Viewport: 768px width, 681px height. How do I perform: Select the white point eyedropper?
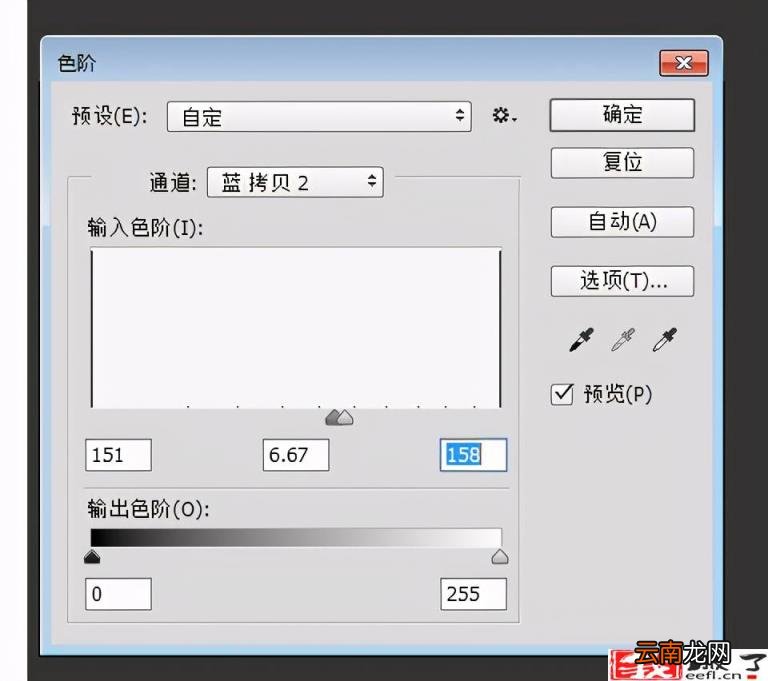(665, 340)
